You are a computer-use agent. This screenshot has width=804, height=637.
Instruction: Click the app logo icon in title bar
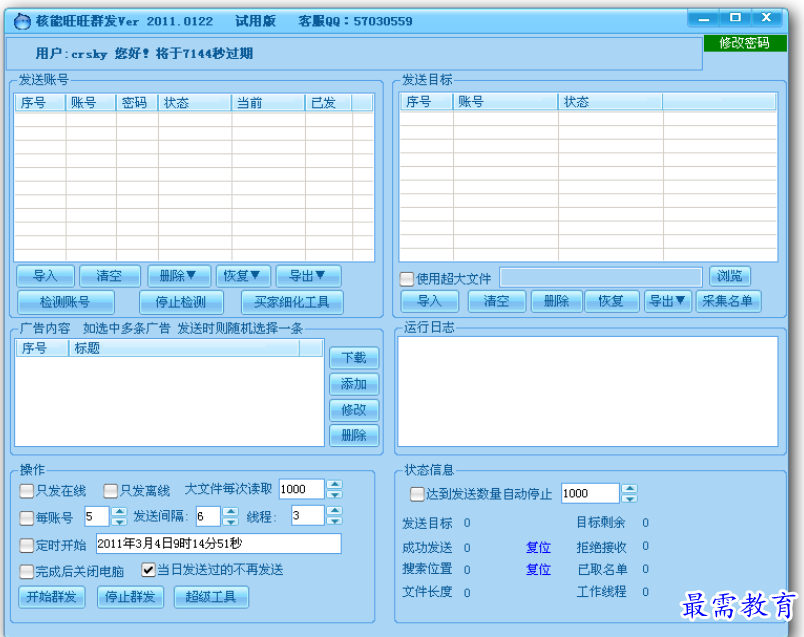pyautogui.click(x=22, y=22)
